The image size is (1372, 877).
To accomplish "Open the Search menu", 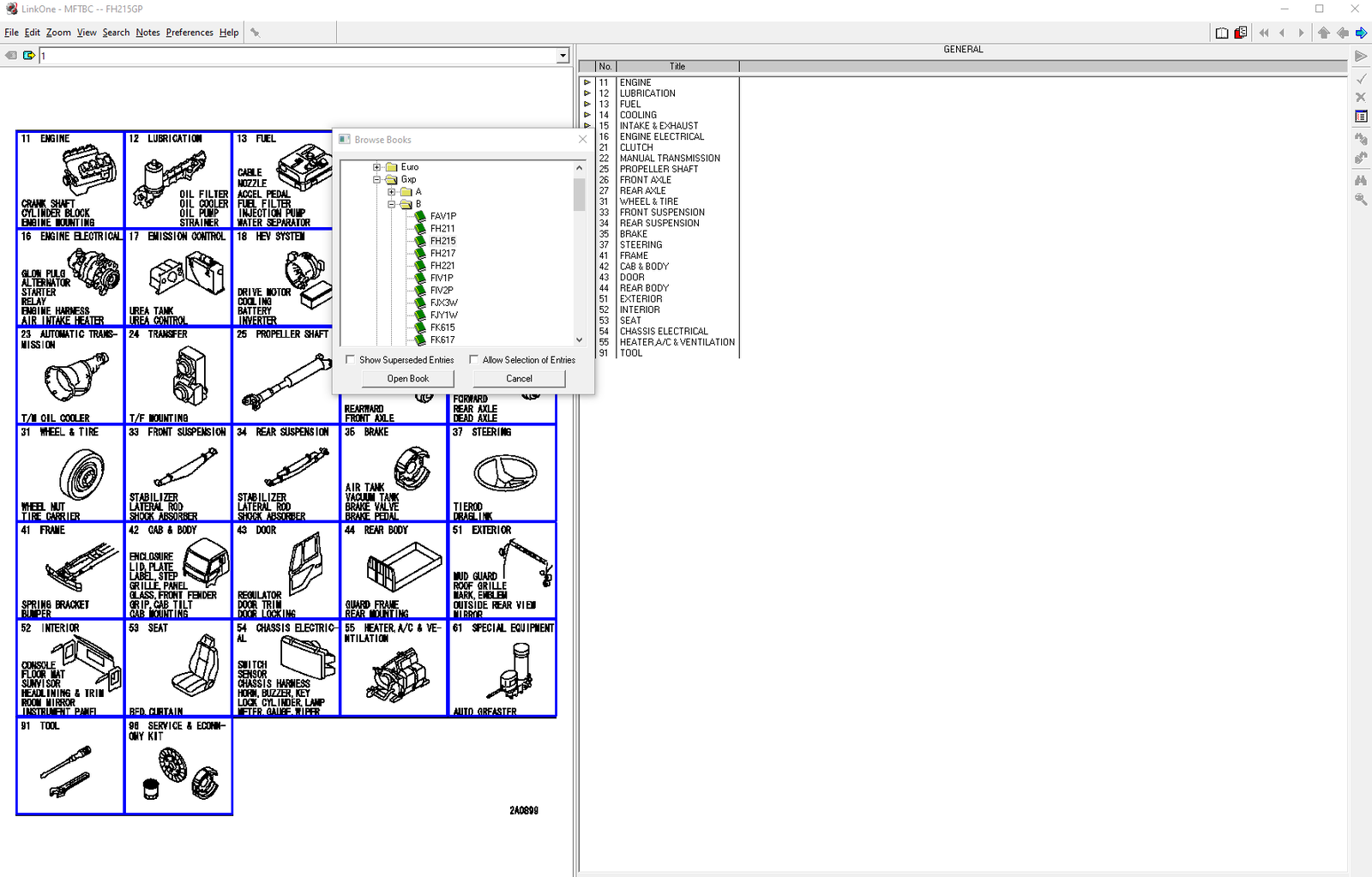I will click(x=116, y=33).
